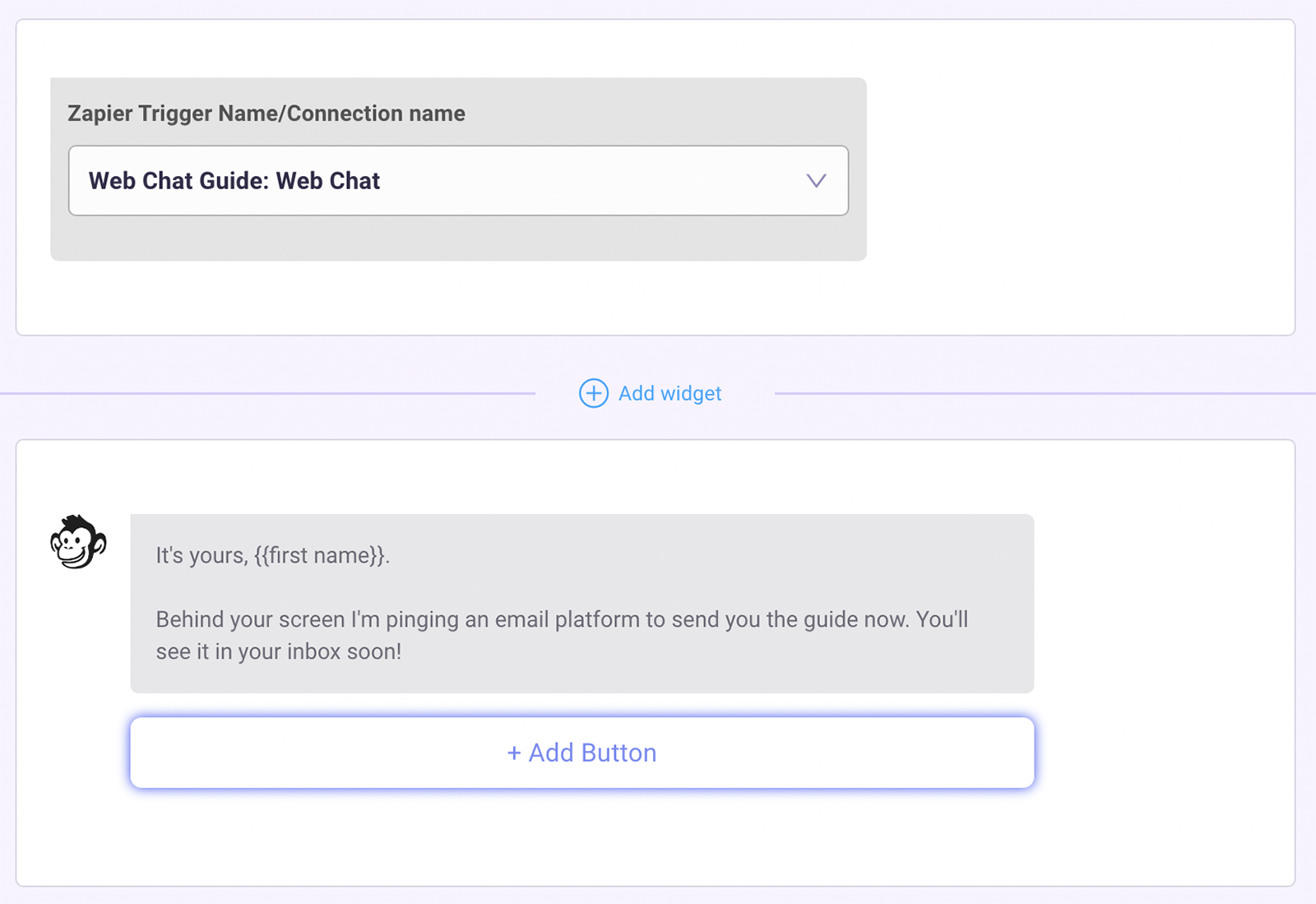
Task: Click the blank space below the Add Button
Action: pyautogui.click(x=582, y=835)
